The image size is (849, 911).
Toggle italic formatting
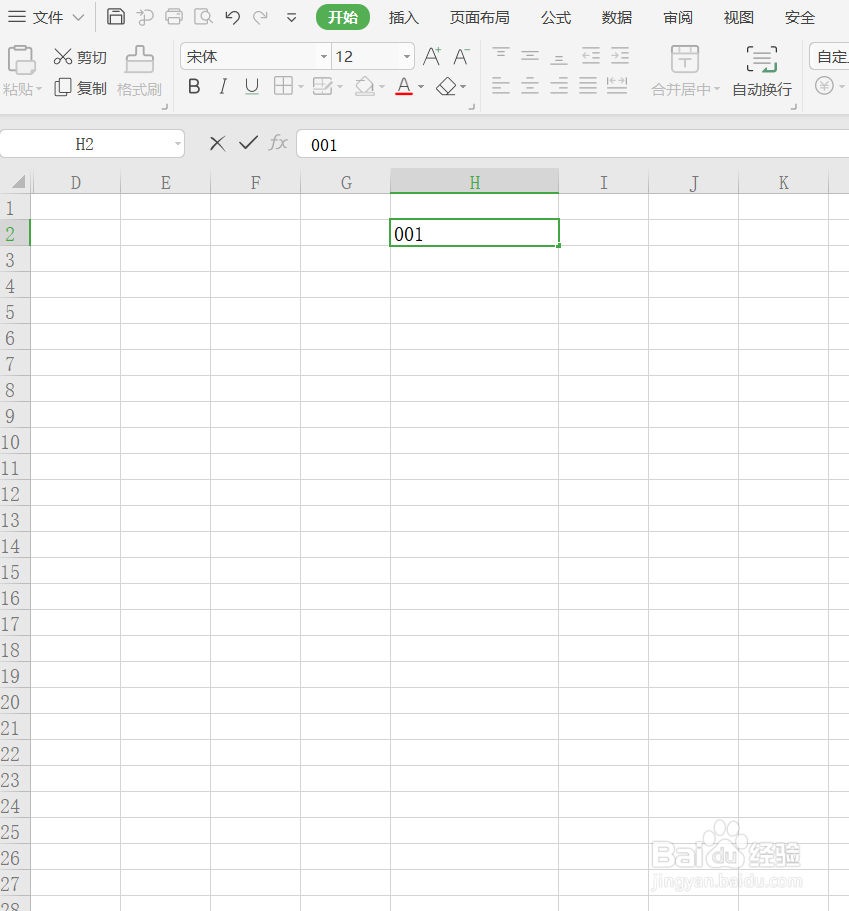click(x=223, y=87)
